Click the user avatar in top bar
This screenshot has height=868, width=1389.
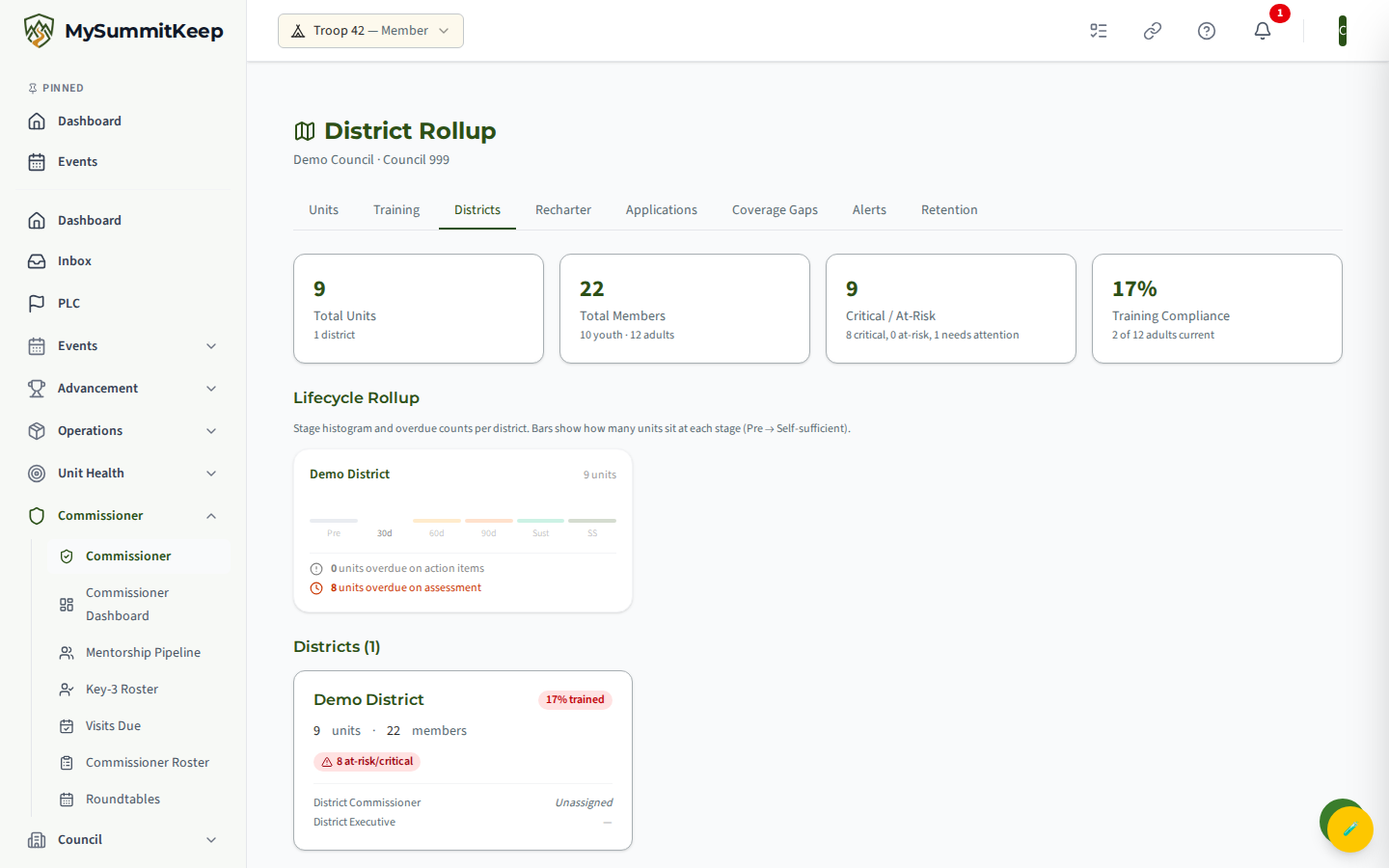[x=1342, y=31]
